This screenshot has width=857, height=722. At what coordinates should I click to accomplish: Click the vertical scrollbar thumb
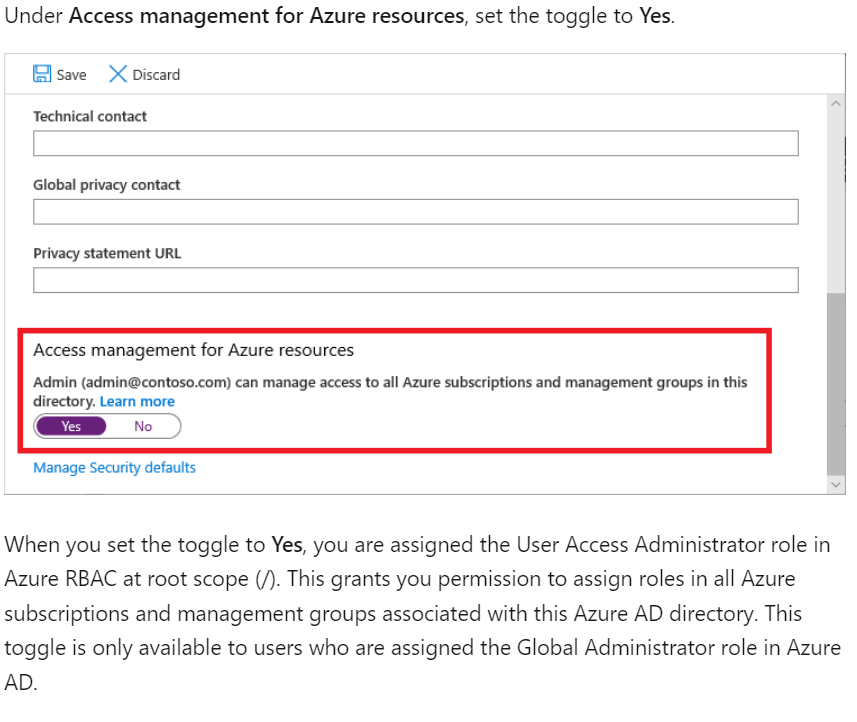click(836, 384)
